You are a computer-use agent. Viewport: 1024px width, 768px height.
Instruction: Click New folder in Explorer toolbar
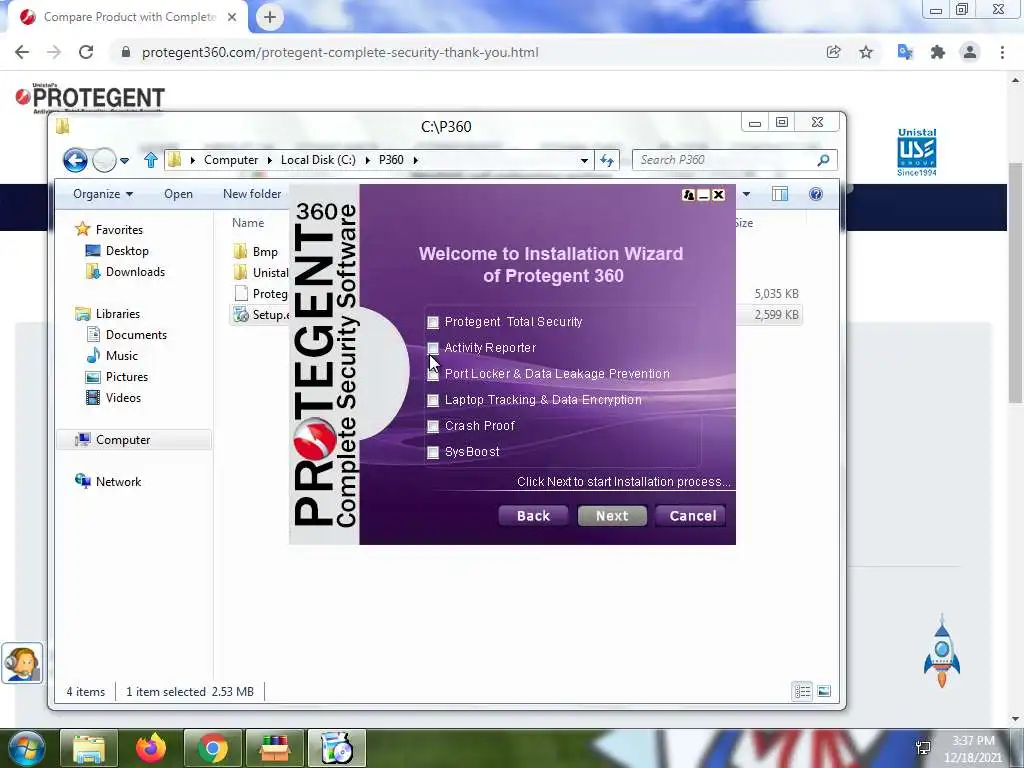click(252, 194)
